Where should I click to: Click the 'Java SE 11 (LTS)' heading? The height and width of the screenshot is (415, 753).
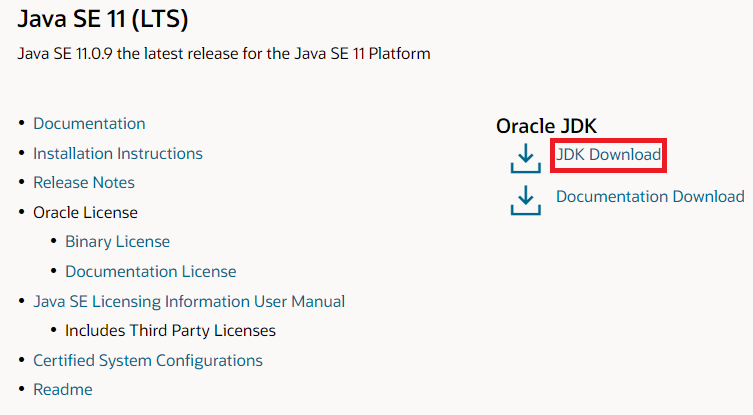click(103, 19)
